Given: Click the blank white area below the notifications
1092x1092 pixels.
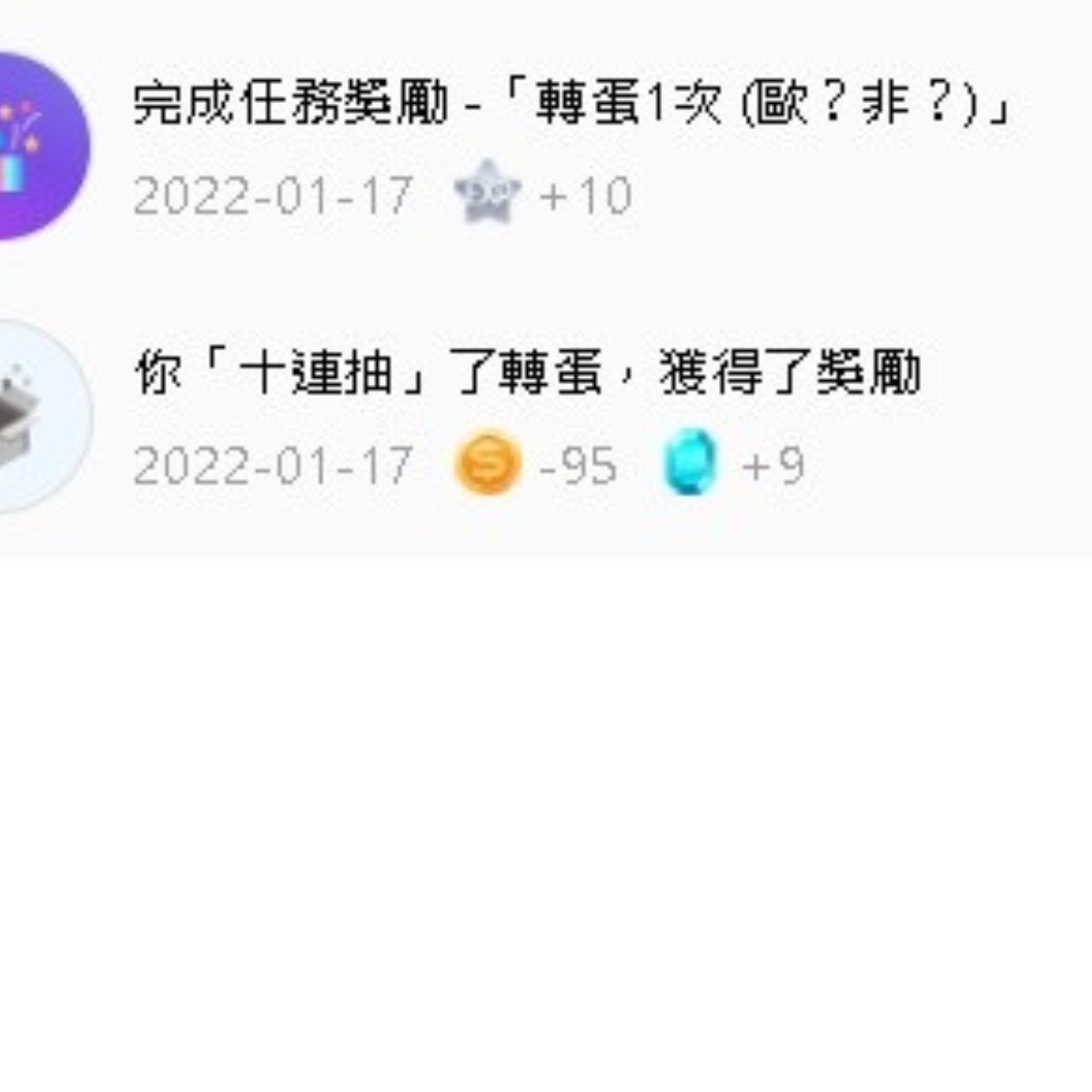Looking at the screenshot, I should (546, 819).
